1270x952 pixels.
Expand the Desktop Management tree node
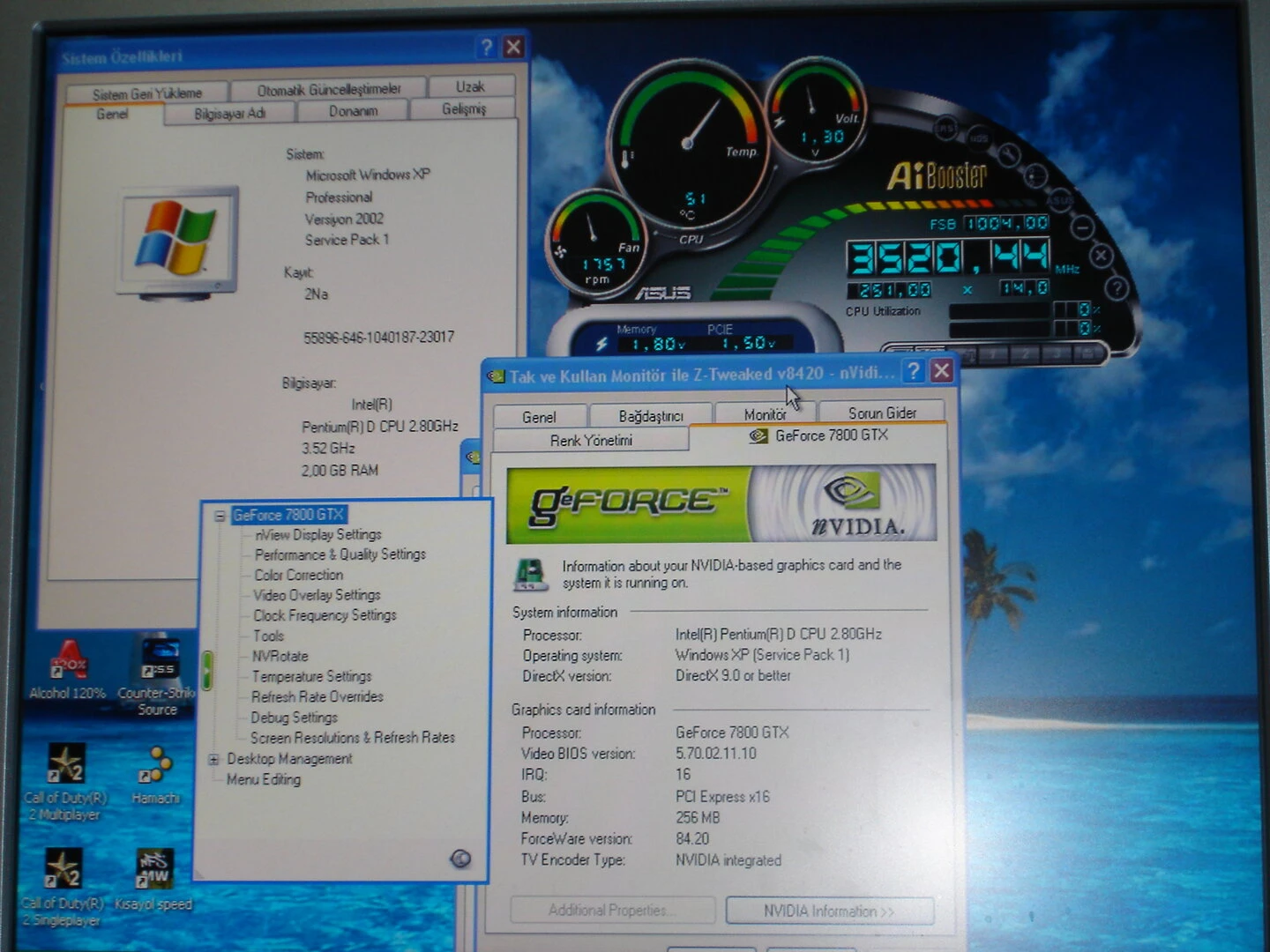pos(213,759)
